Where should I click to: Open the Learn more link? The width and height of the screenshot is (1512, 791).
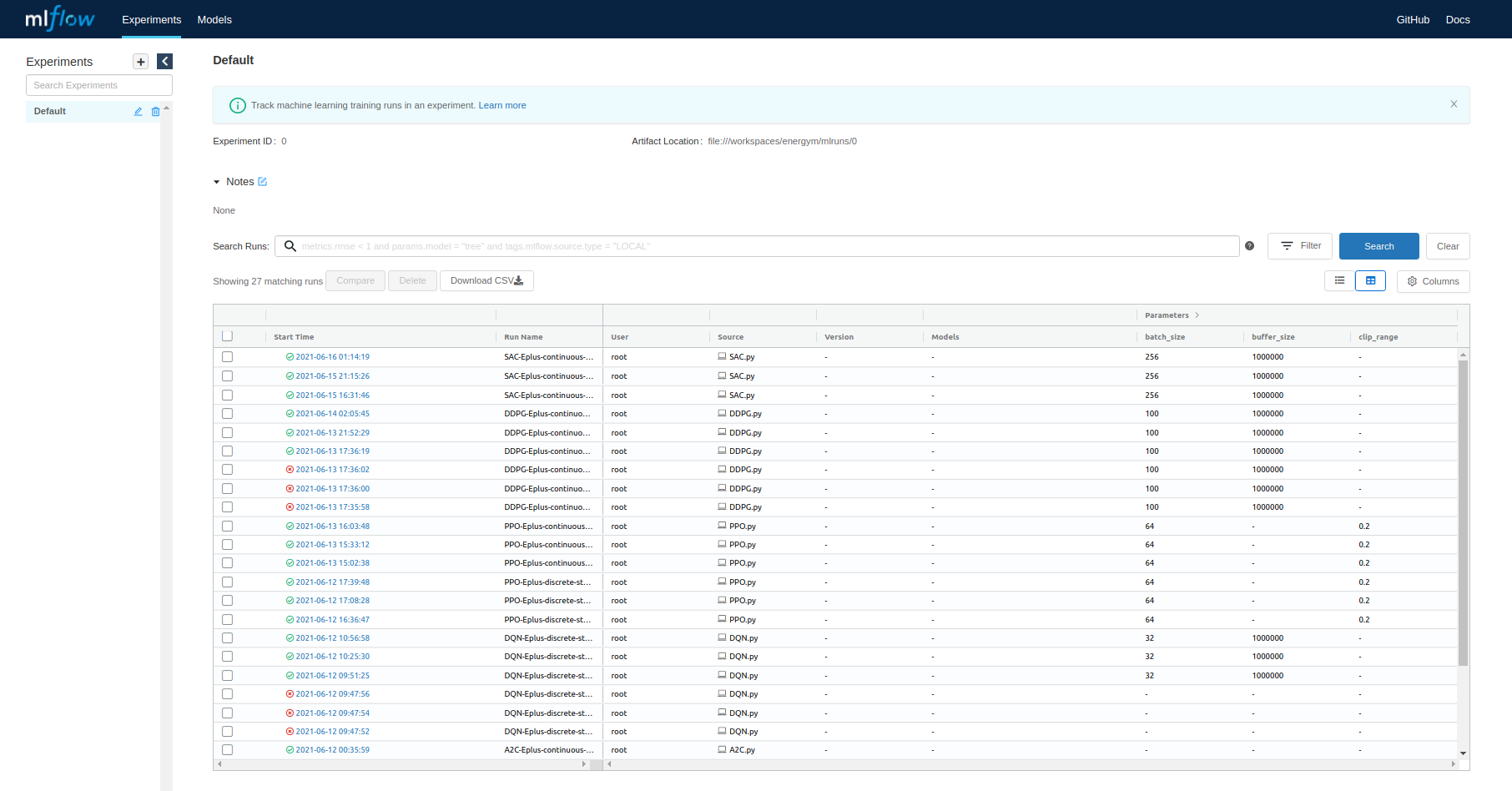tap(502, 105)
